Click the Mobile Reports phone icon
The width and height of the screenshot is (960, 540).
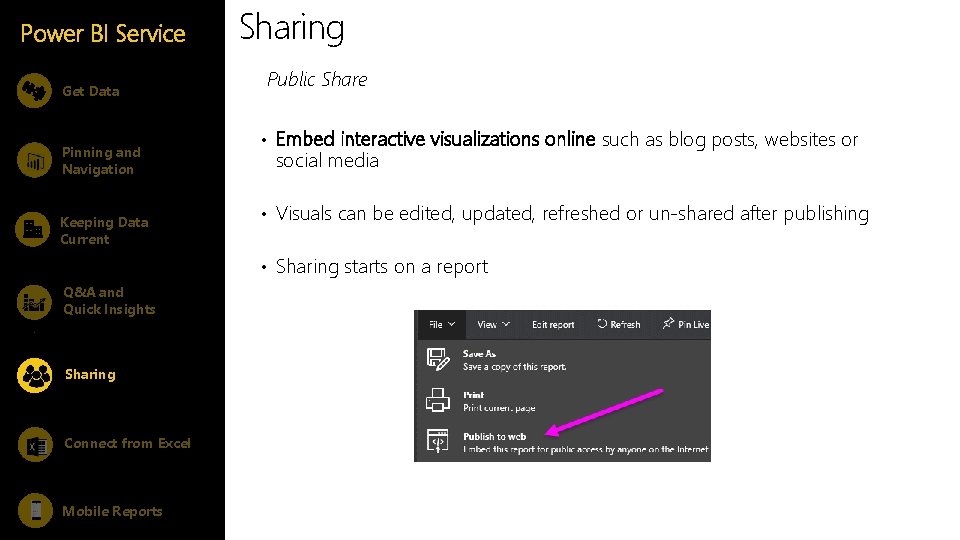pyautogui.click(x=36, y=510)
